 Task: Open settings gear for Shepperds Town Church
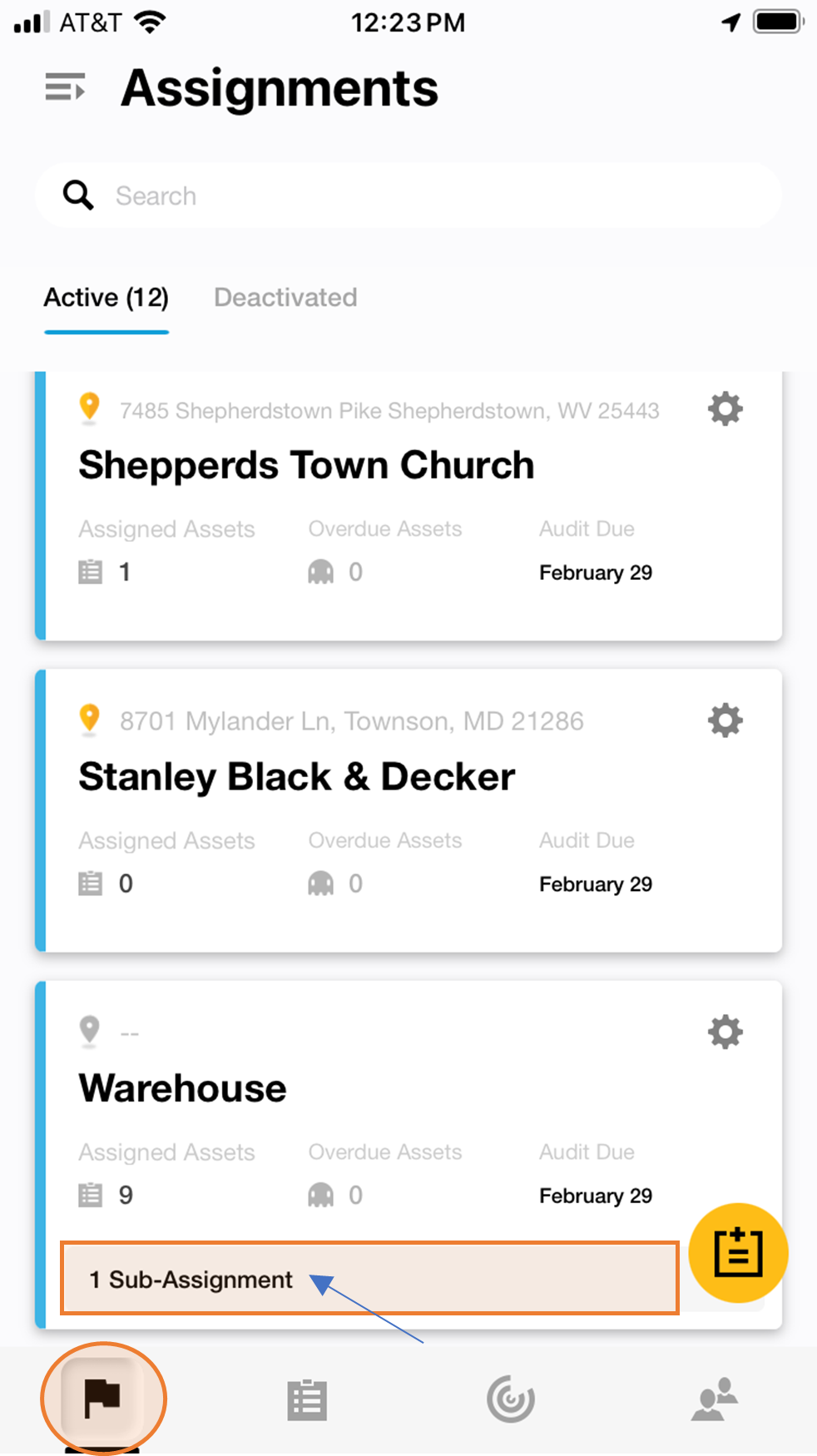(725, 409)
